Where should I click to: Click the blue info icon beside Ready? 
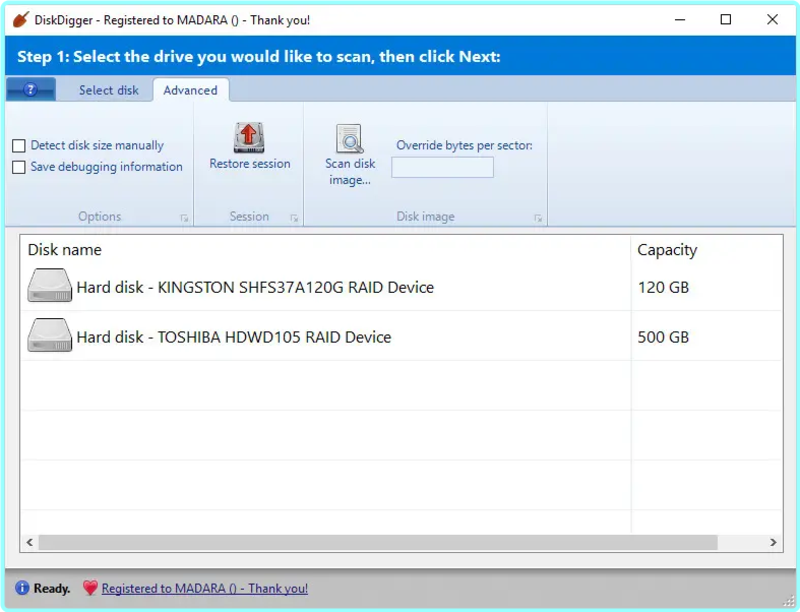tap(22, 588)
